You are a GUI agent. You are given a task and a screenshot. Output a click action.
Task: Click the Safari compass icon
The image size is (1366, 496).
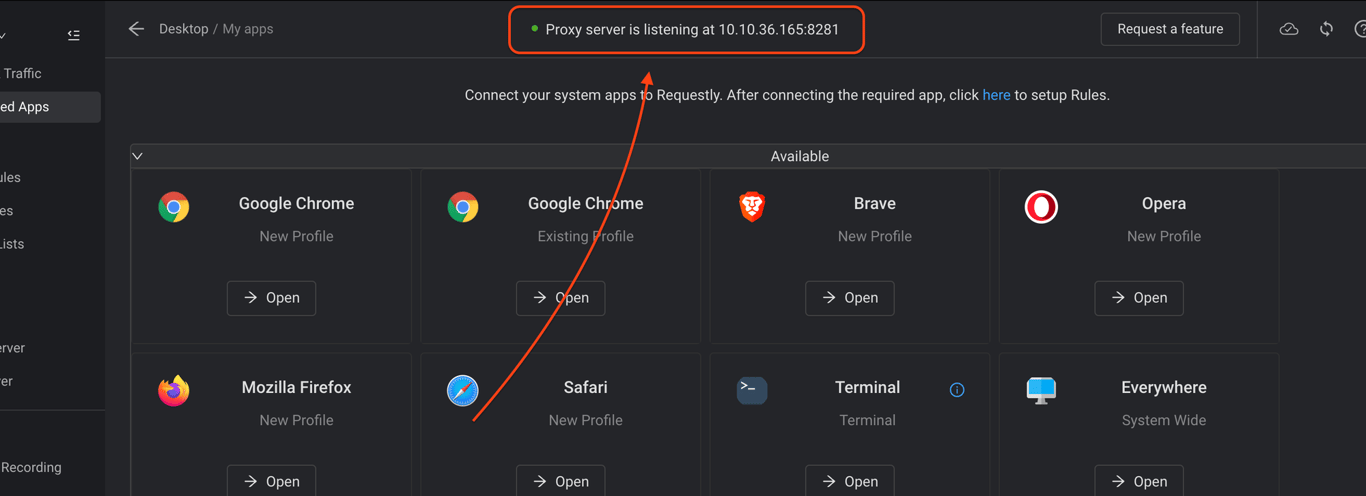tap(463, 390)
